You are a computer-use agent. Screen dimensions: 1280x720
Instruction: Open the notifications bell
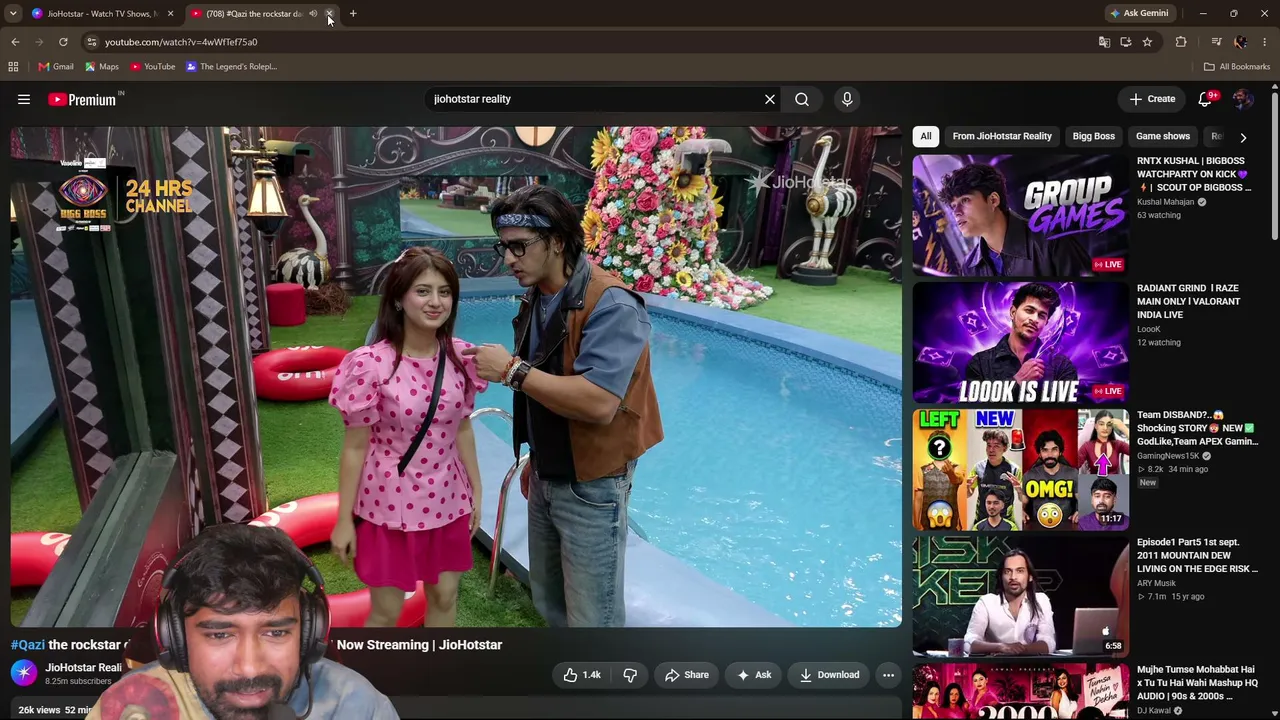click(x=1205, y=99)
